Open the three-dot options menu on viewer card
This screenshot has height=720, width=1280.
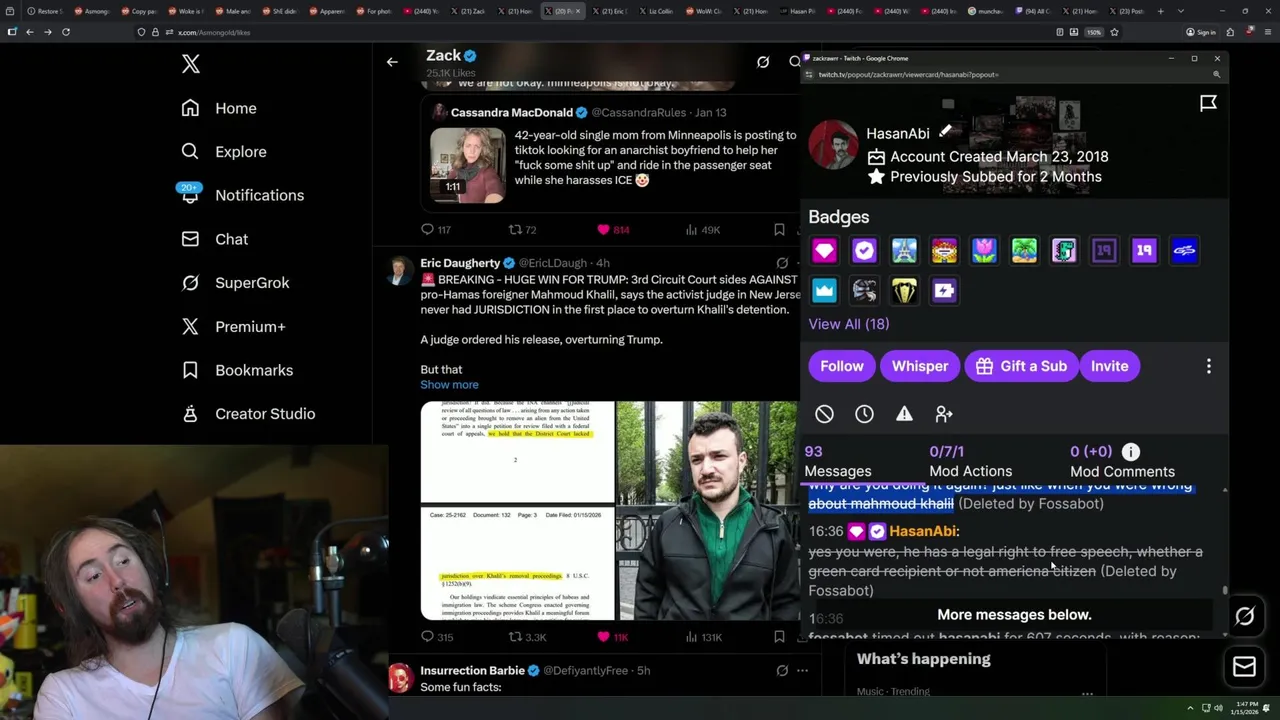point(1208,366)
